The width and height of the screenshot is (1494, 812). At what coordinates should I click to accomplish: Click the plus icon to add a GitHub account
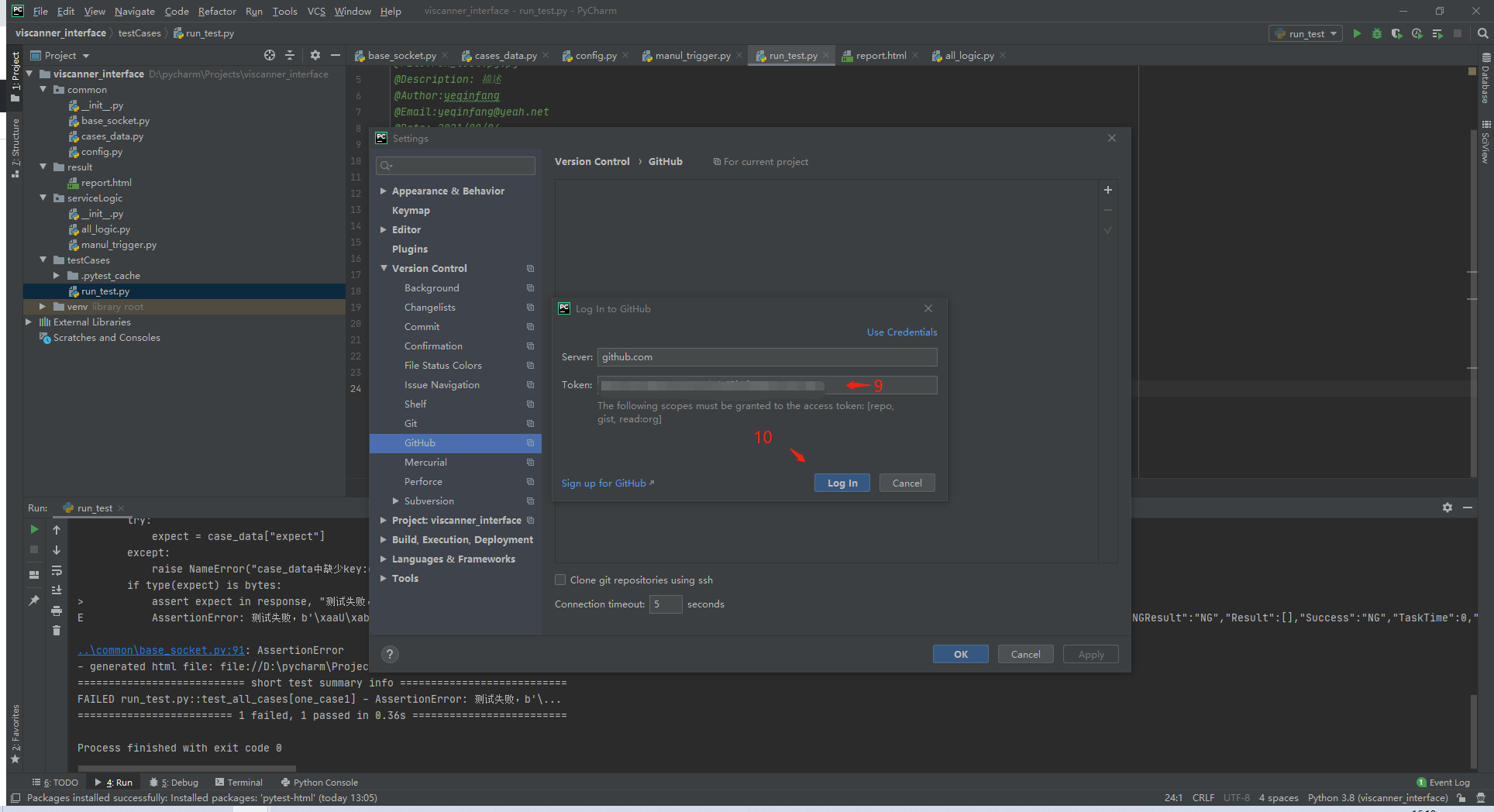click(1108, 190)
